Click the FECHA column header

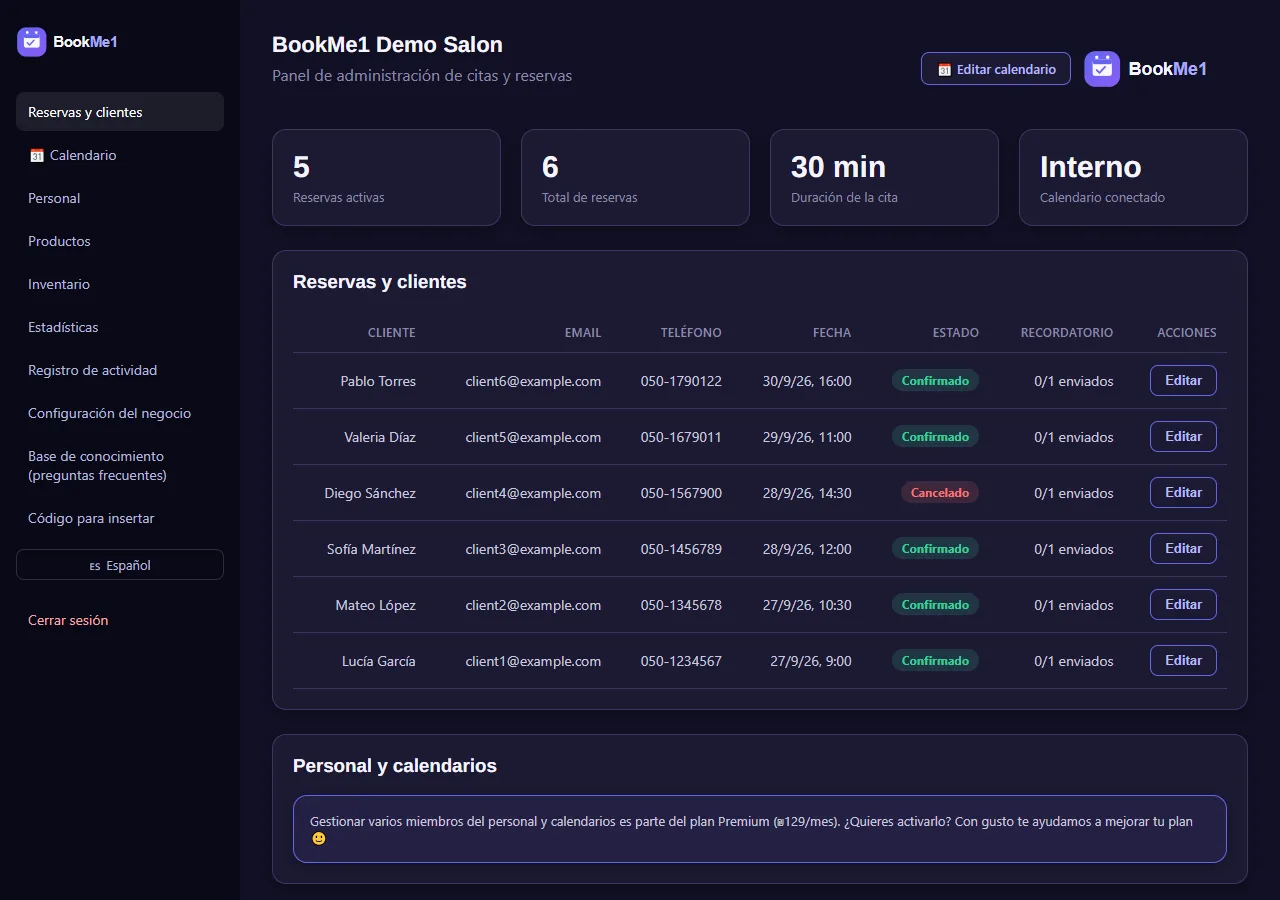click(x=832, y=333)
